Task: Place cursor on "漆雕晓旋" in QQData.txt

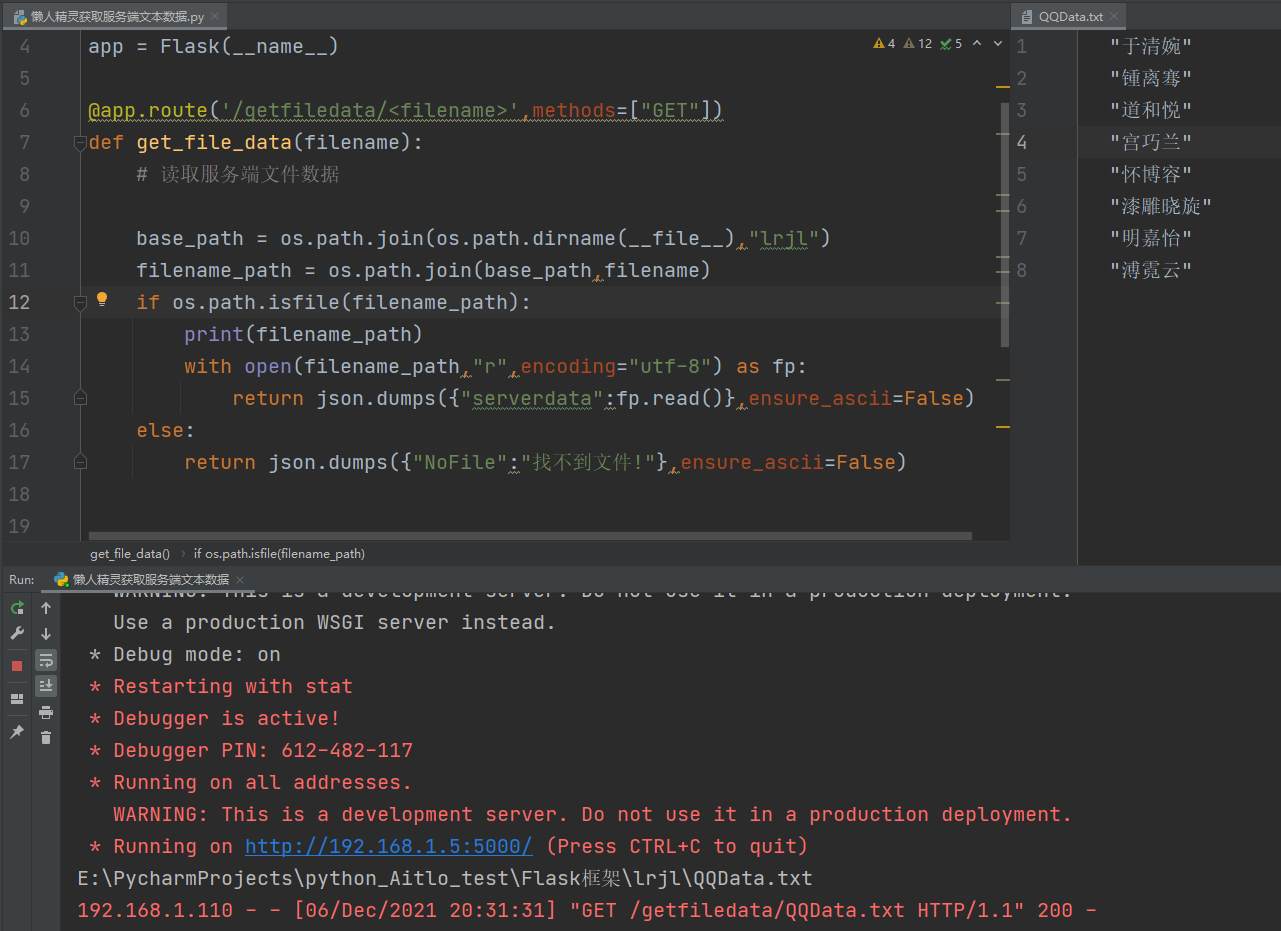Action: [x=1161, y=206]
